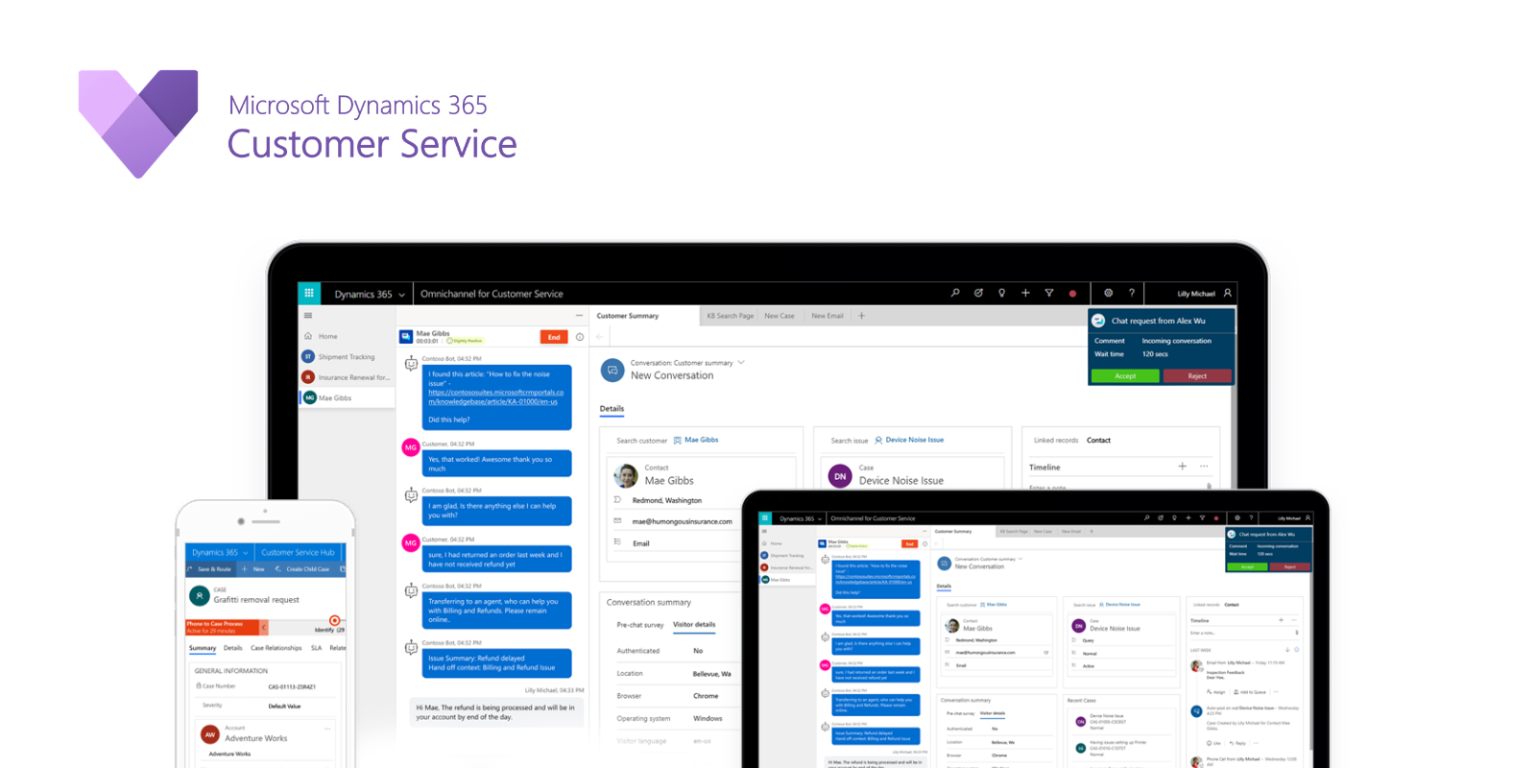Click the info icon beside End on the monitor
This screenshot has height=768, width=1536.
coord(580,337)
